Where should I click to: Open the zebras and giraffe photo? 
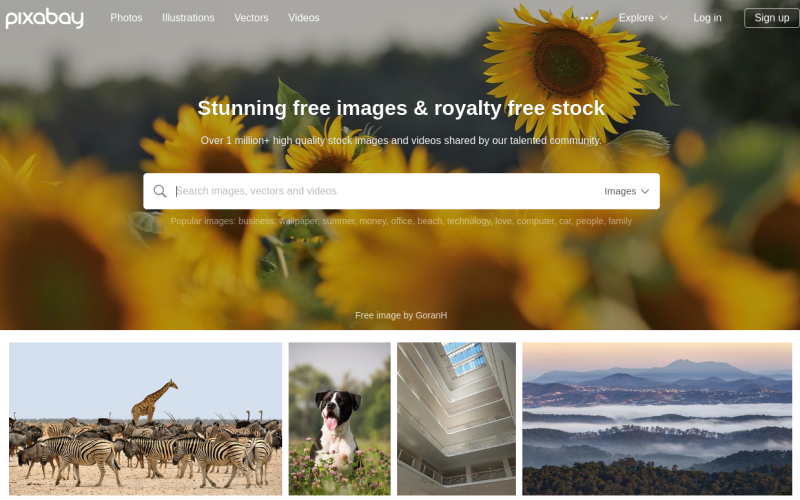tap(145, 419)
